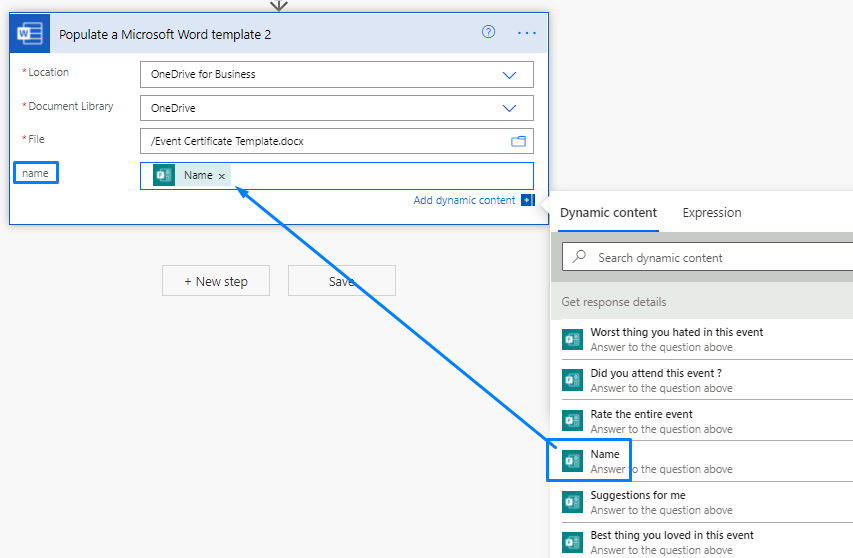Switch to the Expression tab
Screen dimensions: 853x558
712,213
